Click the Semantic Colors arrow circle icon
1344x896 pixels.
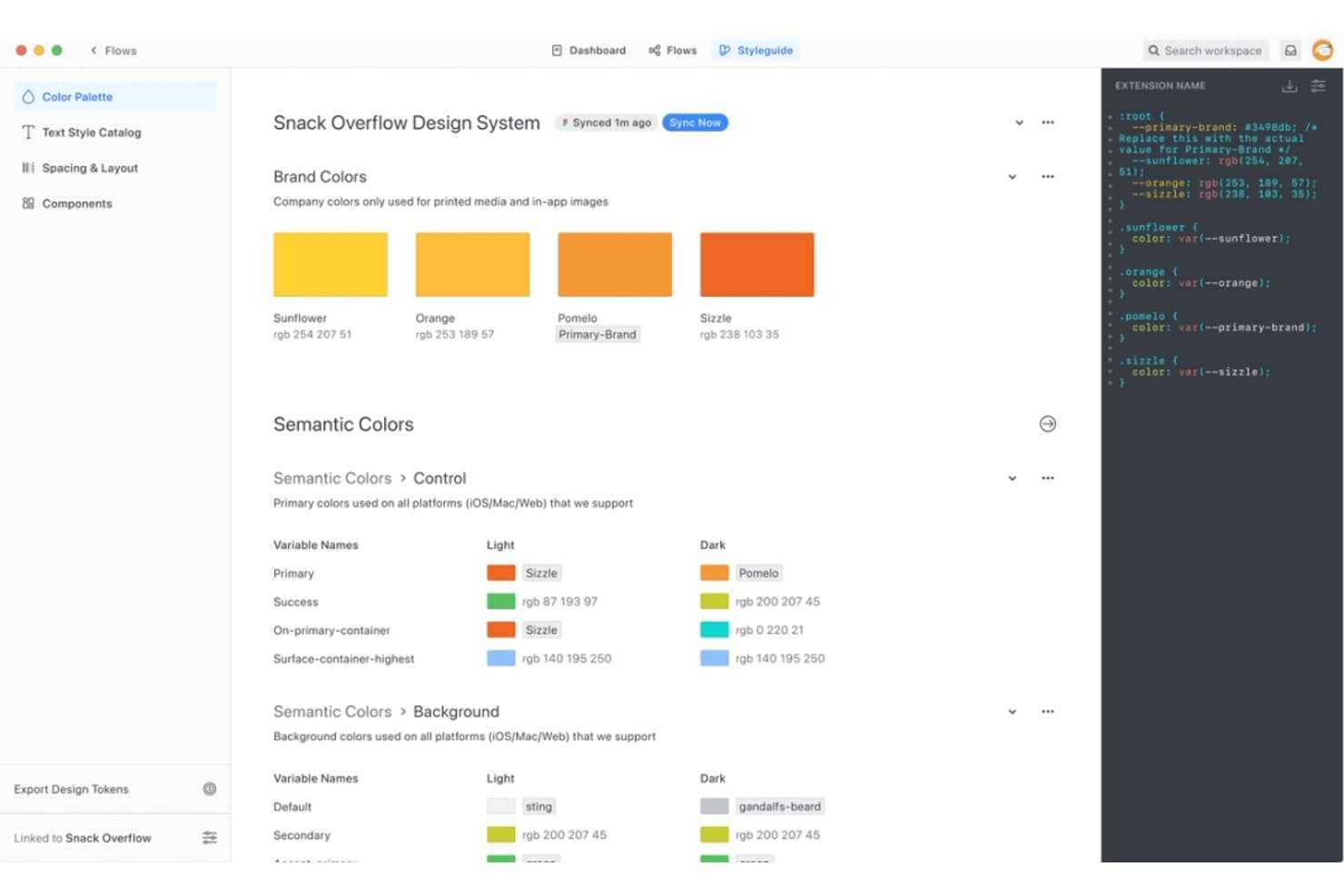tap(1047, 424)
